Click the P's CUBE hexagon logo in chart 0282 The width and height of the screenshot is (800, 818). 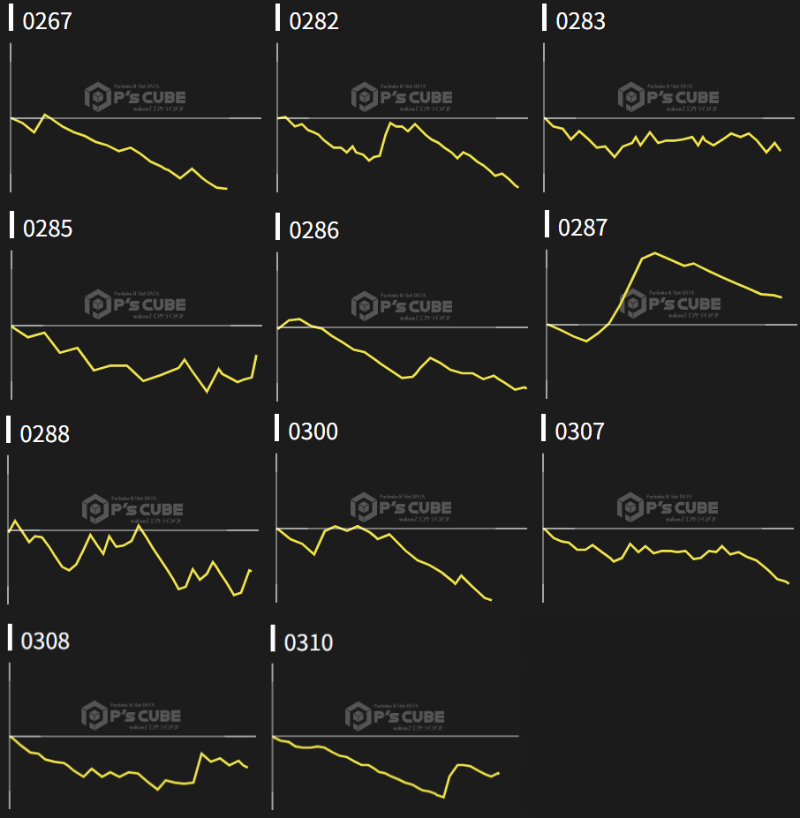364,98
